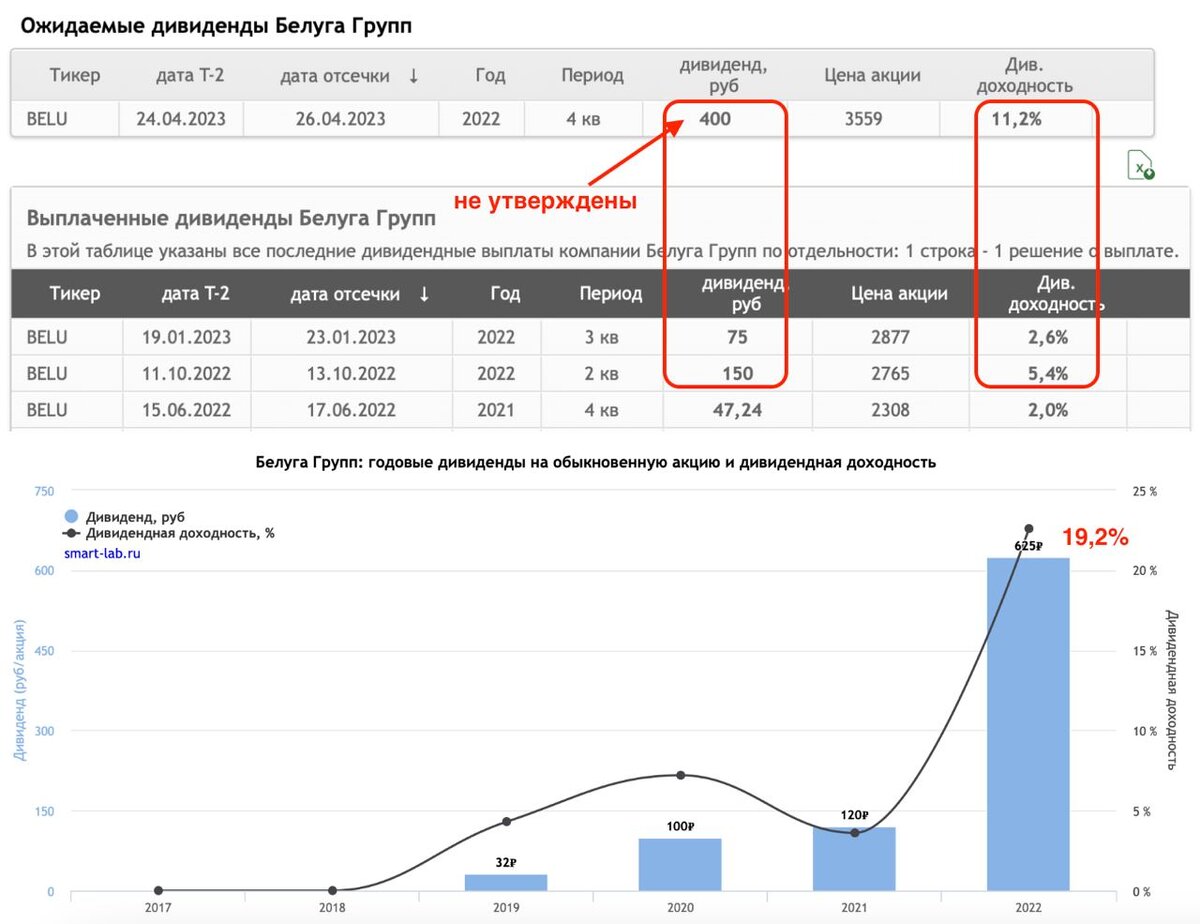Click share price 2308
The image size is (1200, 924).
890,410
